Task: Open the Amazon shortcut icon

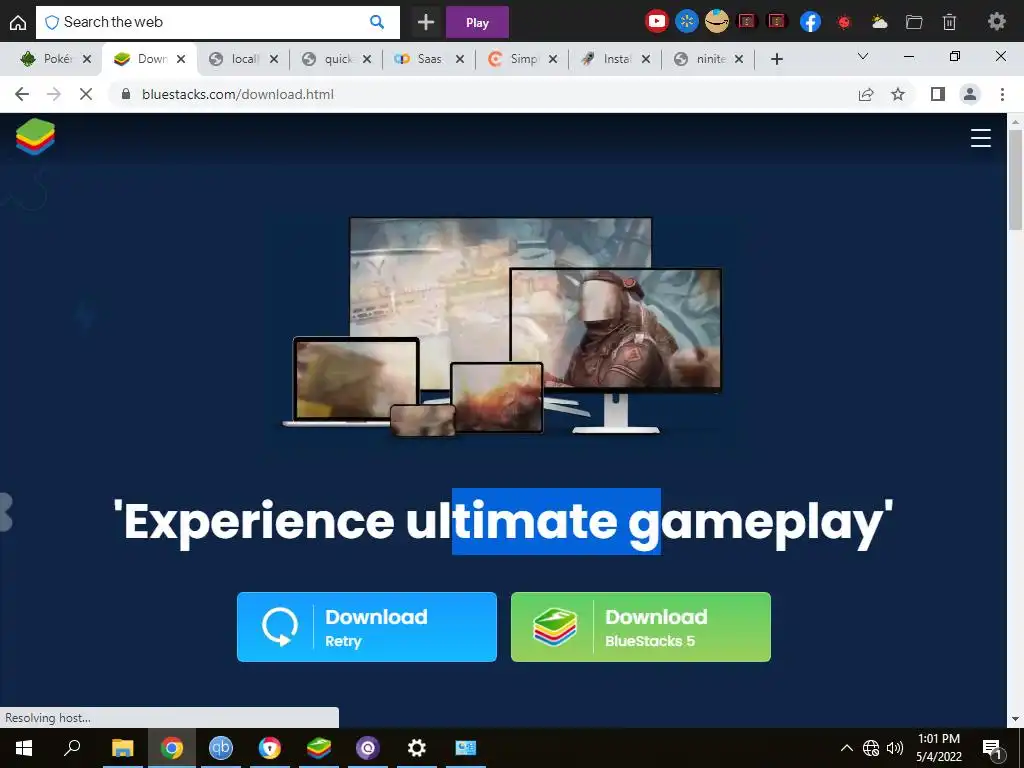Action: (x=716, y=22)
